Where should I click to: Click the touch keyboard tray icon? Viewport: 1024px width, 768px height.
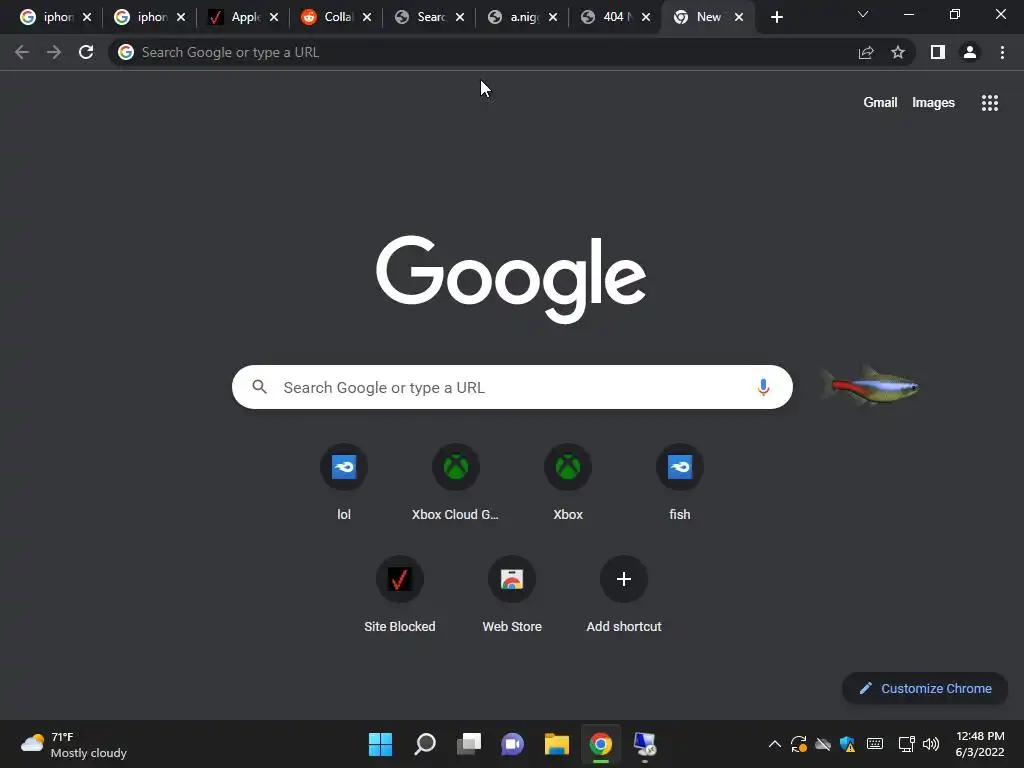[x=874, y=744]
